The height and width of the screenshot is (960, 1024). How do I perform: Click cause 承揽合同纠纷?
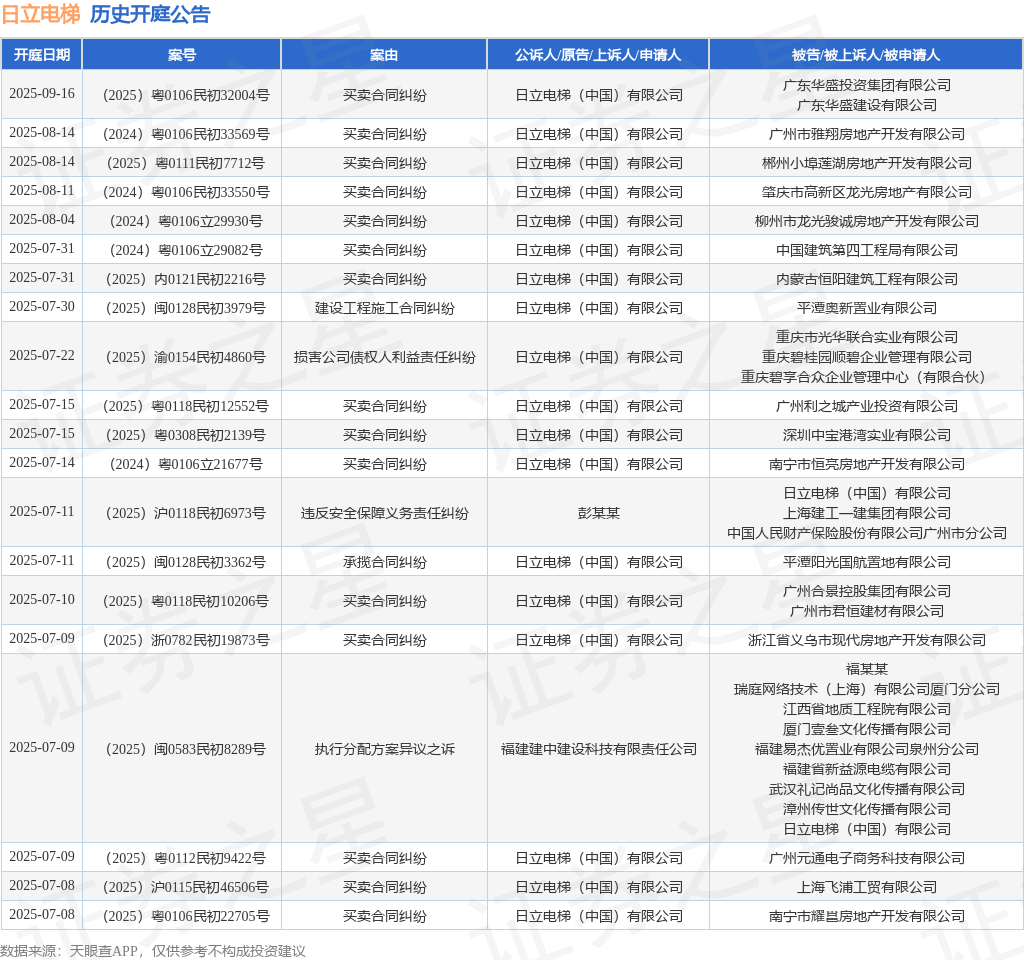coord(384,562)
